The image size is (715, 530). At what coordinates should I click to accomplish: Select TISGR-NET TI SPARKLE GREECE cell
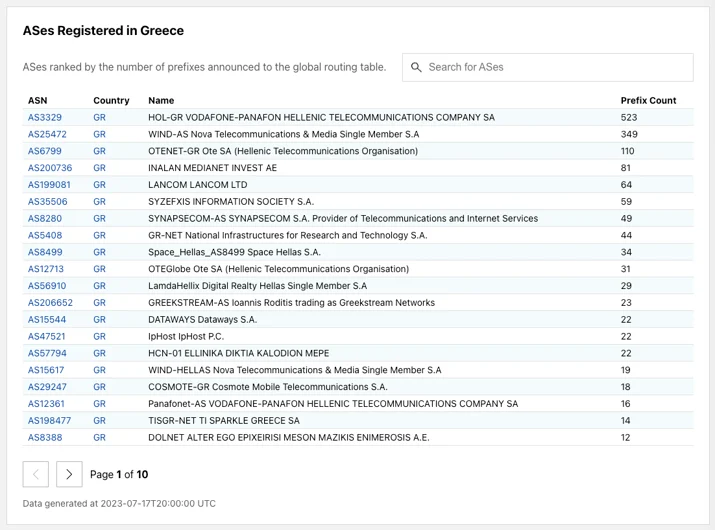(224, 421)
